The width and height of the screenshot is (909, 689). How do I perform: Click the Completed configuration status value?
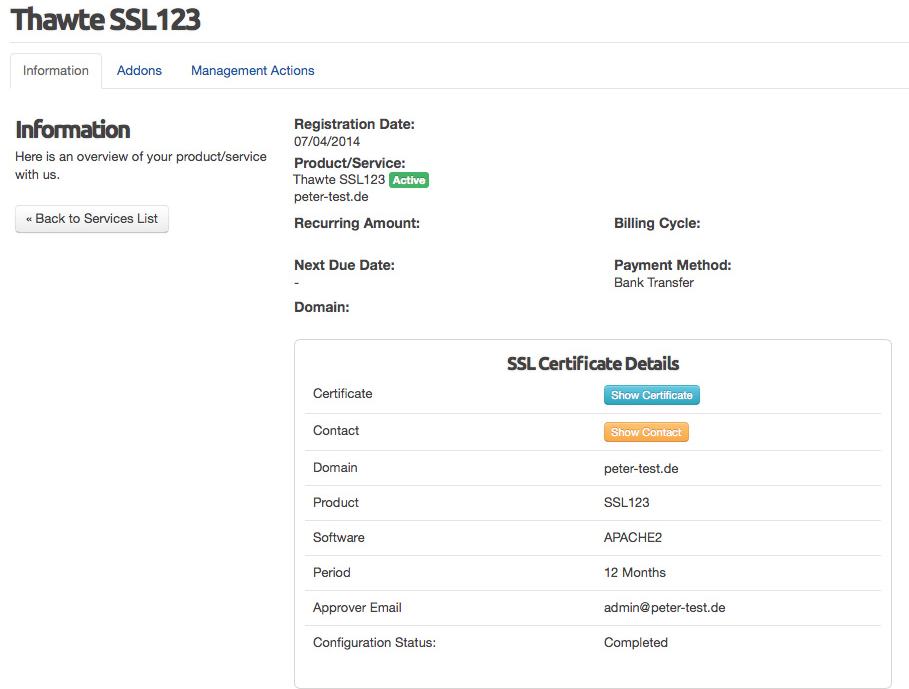pyautogui.click(x=636, y=643)
